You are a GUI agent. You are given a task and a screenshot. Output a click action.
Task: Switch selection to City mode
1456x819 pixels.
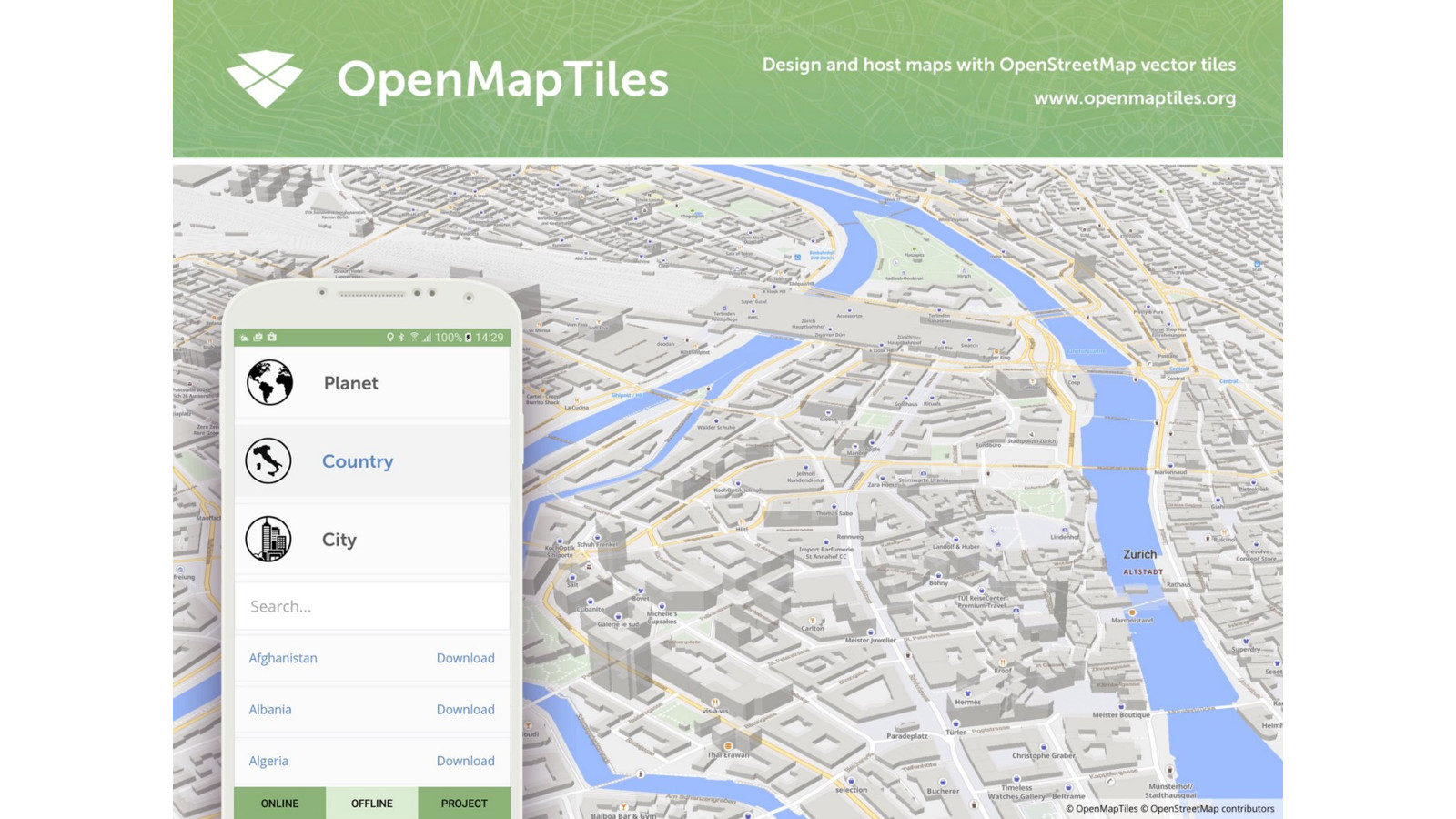(339, 539)
